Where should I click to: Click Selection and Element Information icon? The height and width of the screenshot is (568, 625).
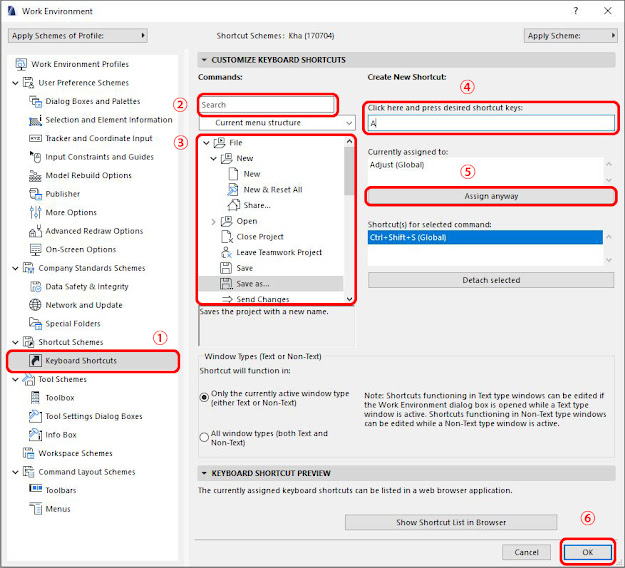[35, 120]
